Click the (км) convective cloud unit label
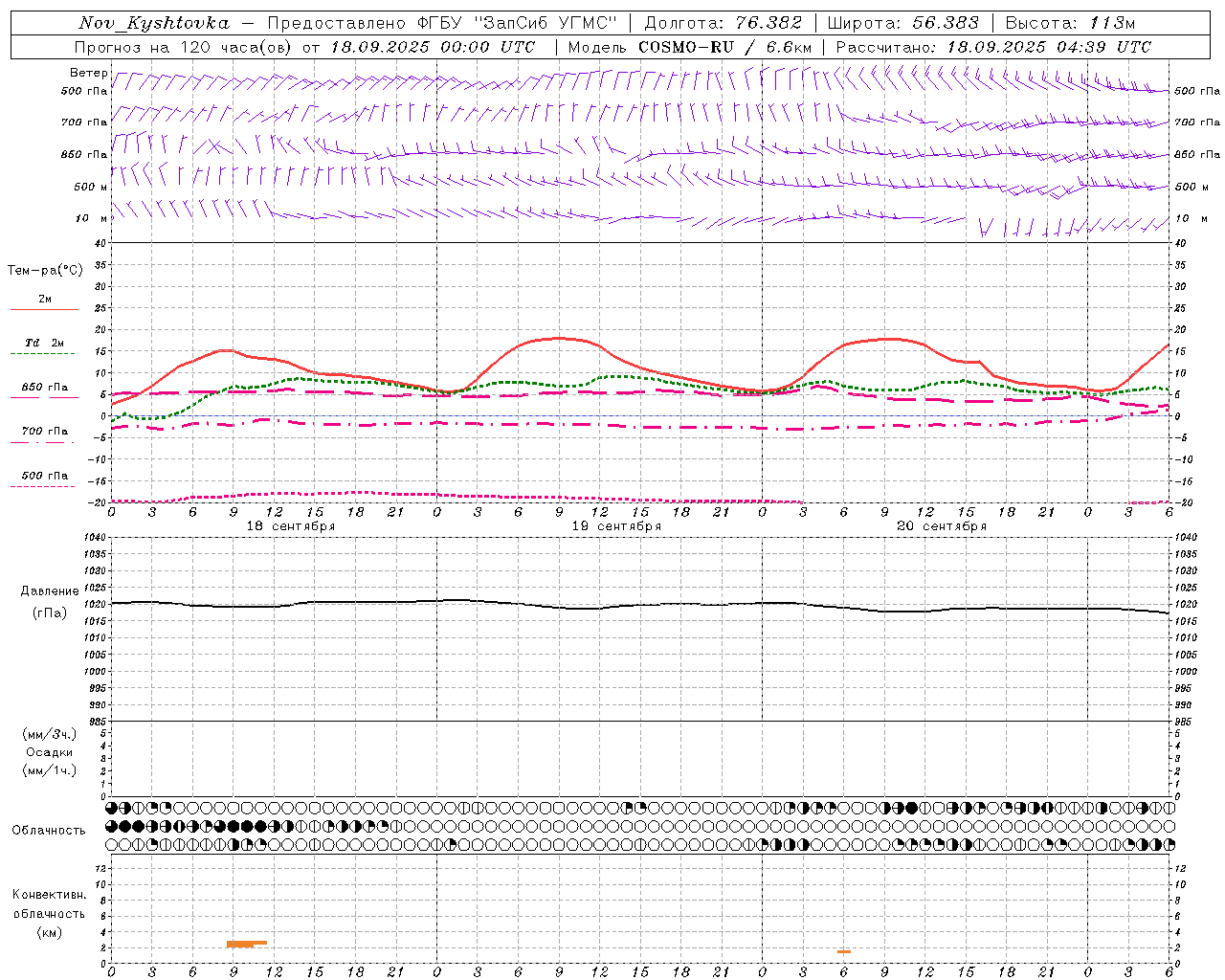 [x=49, y=931]
